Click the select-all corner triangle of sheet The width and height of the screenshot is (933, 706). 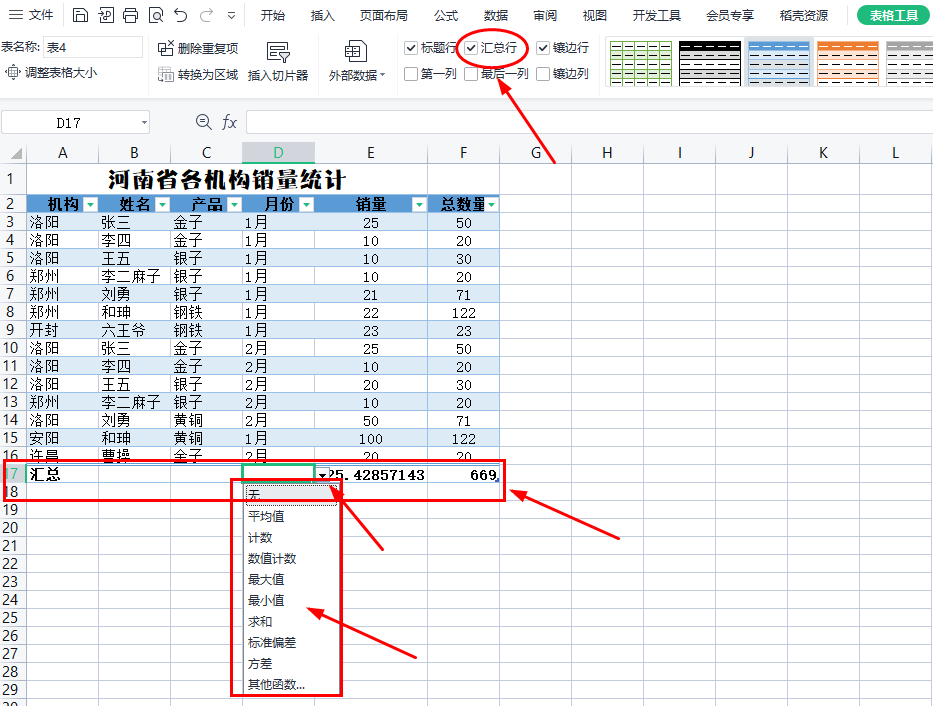click(17, 153)
